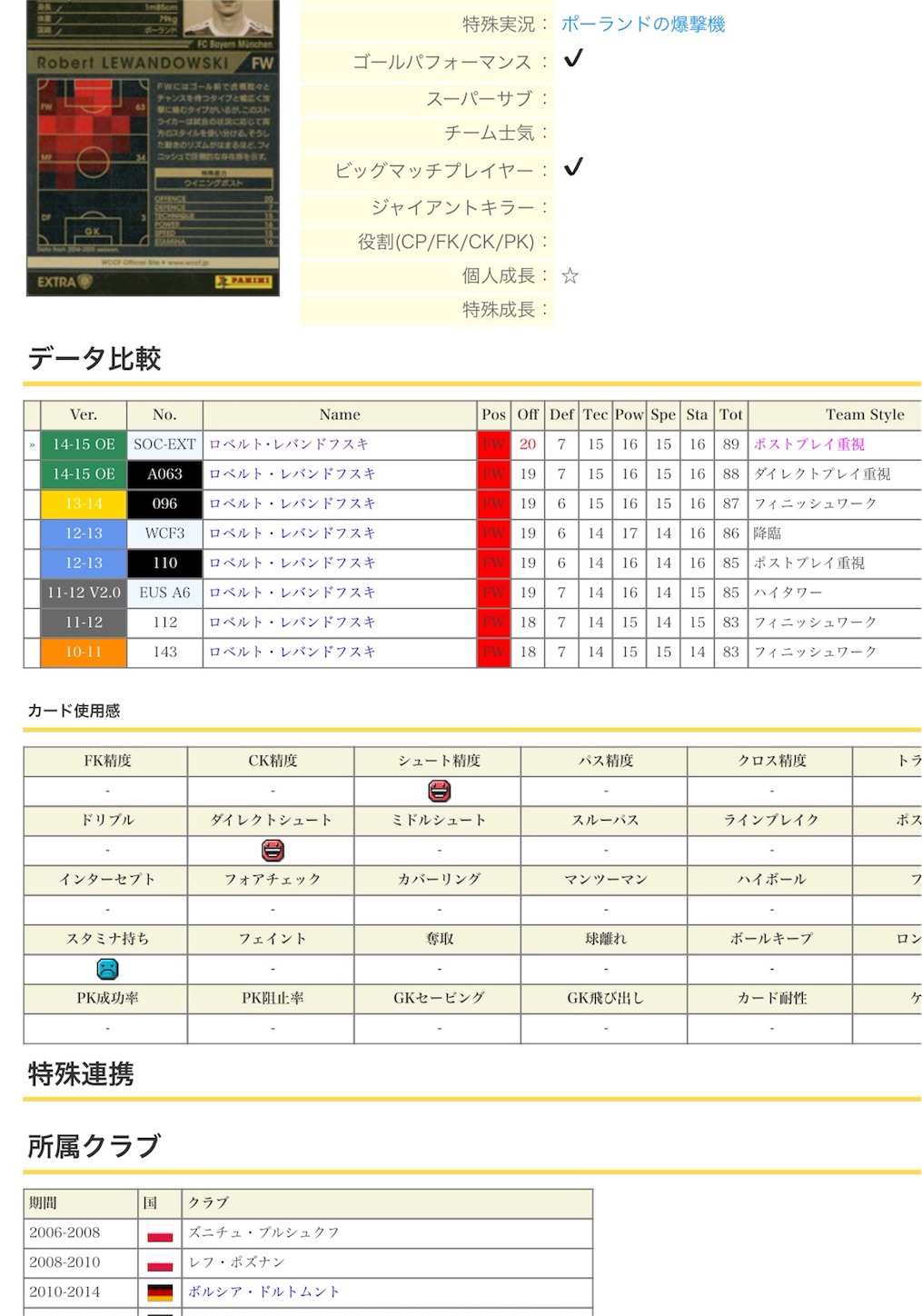Image resolution: width=922 pixels, height=1316 pixels.
Task: Click the Team Style column header
Action: pos(835,414)
